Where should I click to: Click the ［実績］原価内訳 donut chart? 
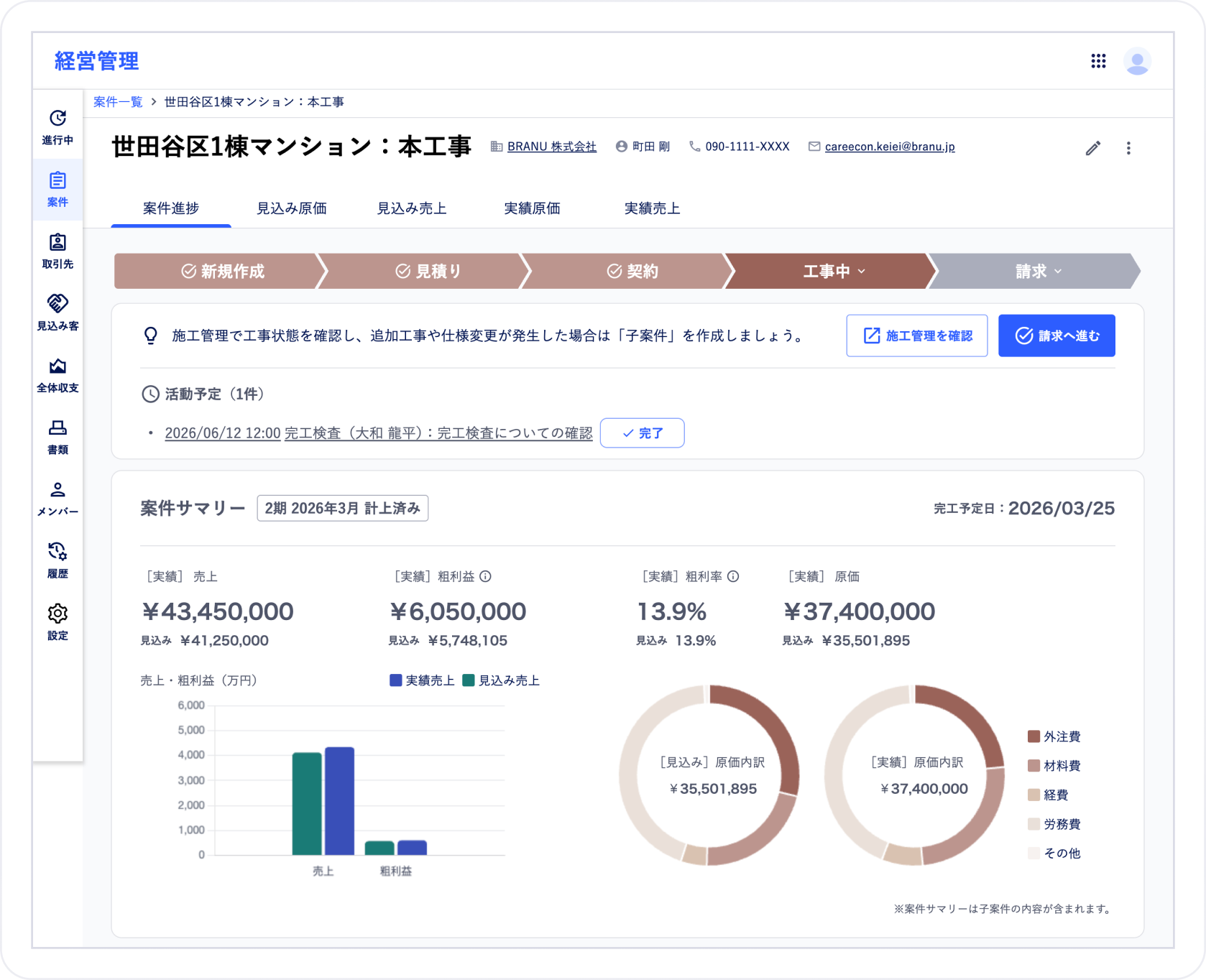915,775
